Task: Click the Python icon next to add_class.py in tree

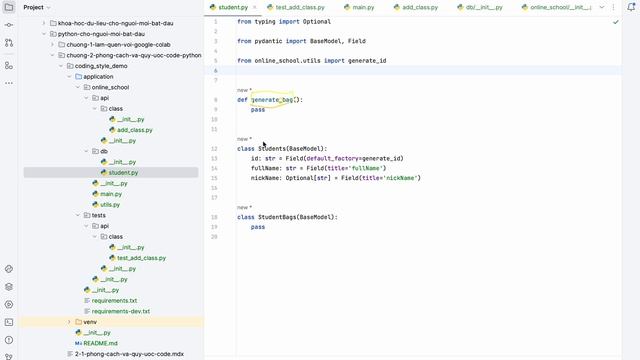Action: pyautogui.click(x=112, y=130)
